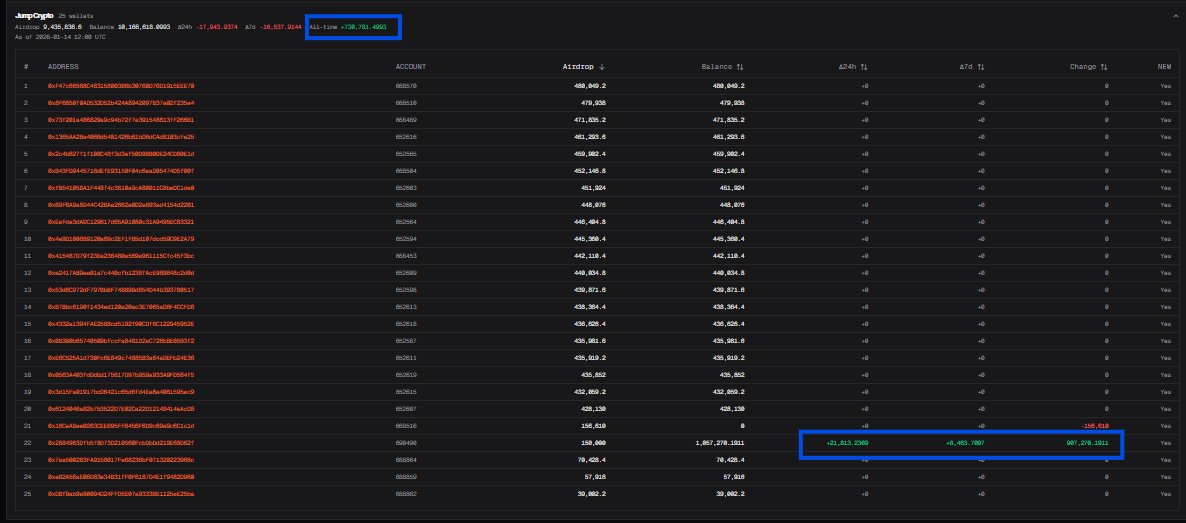Open wallet address link in row 12
Screen dimensions: 1186x523
click(x=121, y=272)
